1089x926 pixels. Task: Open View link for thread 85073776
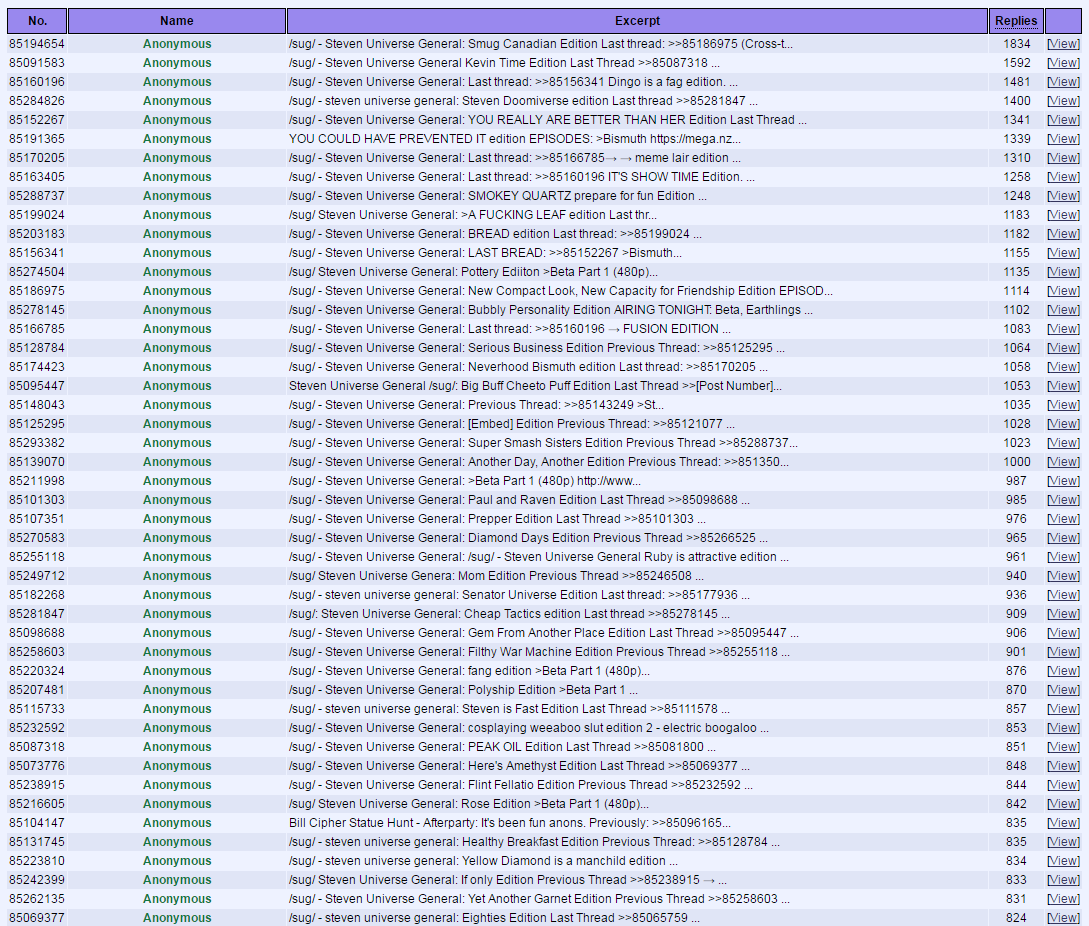(1063, 766)
